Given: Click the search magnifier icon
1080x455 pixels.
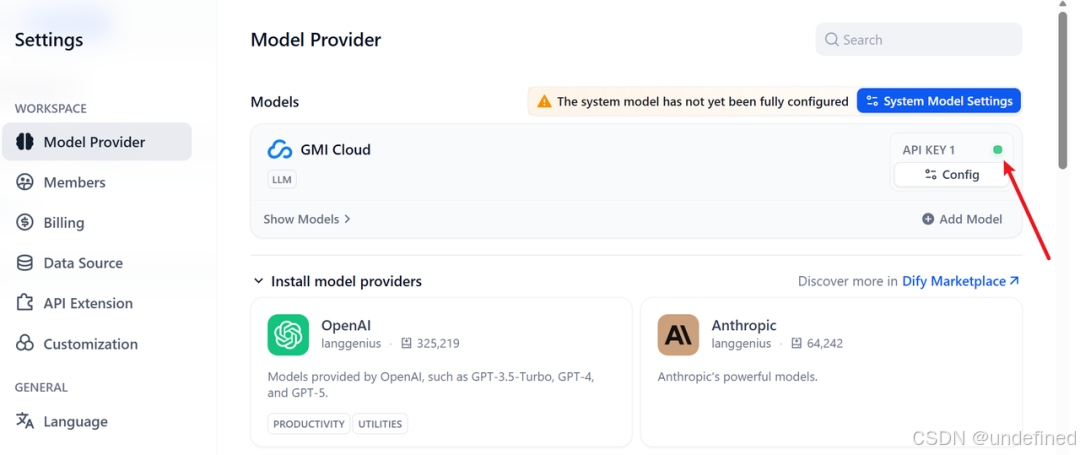Looking at the screenshot, I should [x=832, y=40].
